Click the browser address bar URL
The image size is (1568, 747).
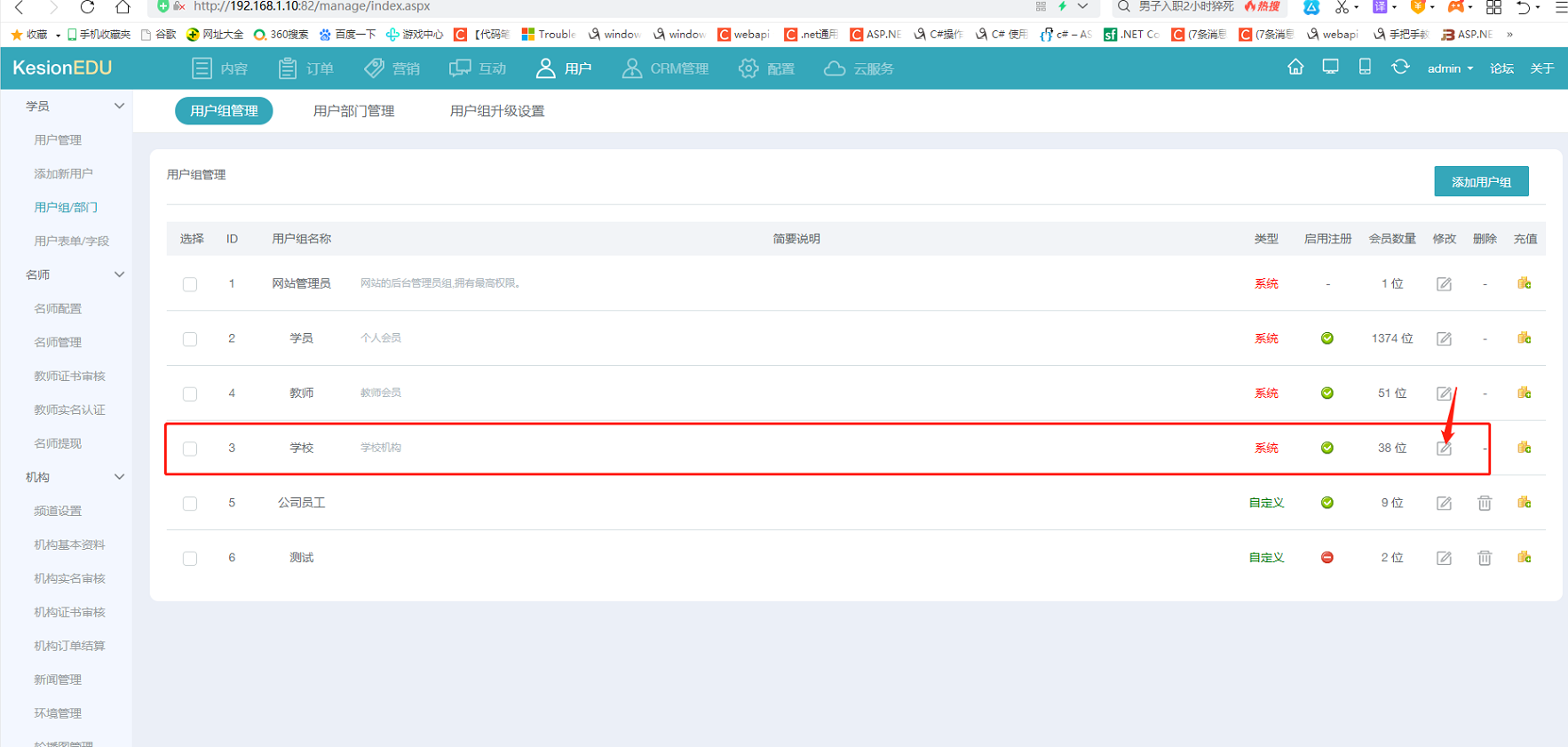click(312, 6)
